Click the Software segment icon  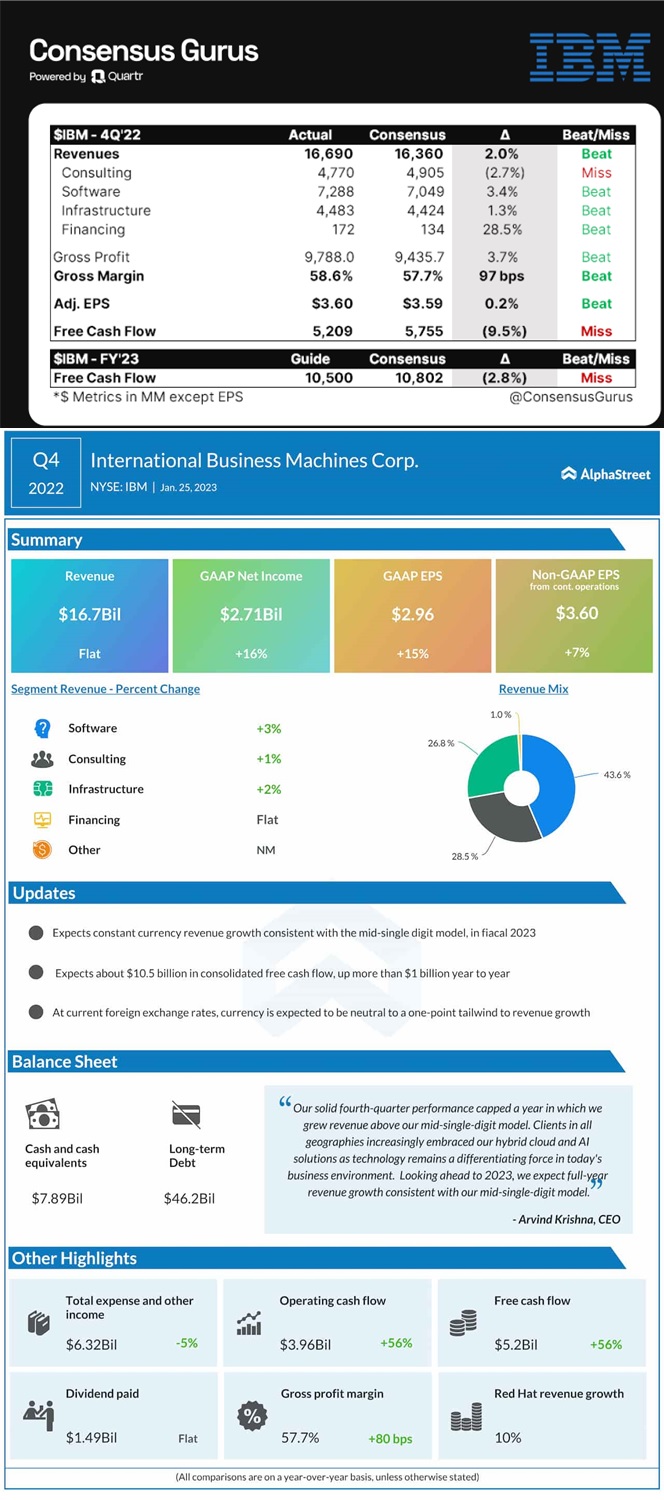pyautogui.click(x=42, y=728)
